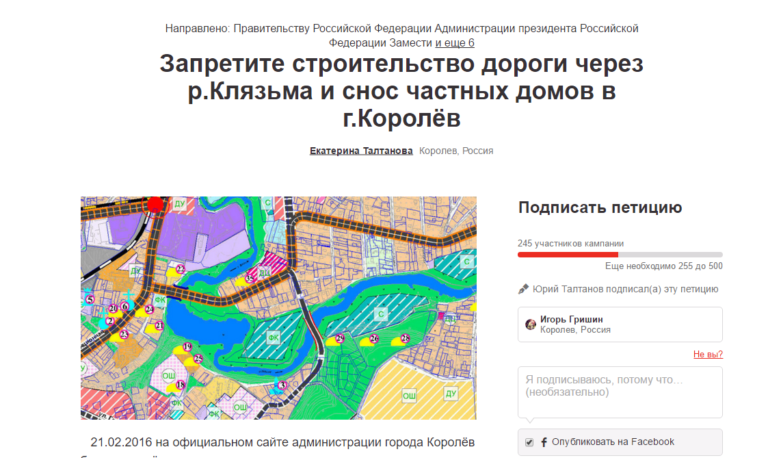Click the 'Направлено: Правительству Российской Федерации' line
Image resolution: width=768 pixels, height=458 pixels.
[402, 36]
